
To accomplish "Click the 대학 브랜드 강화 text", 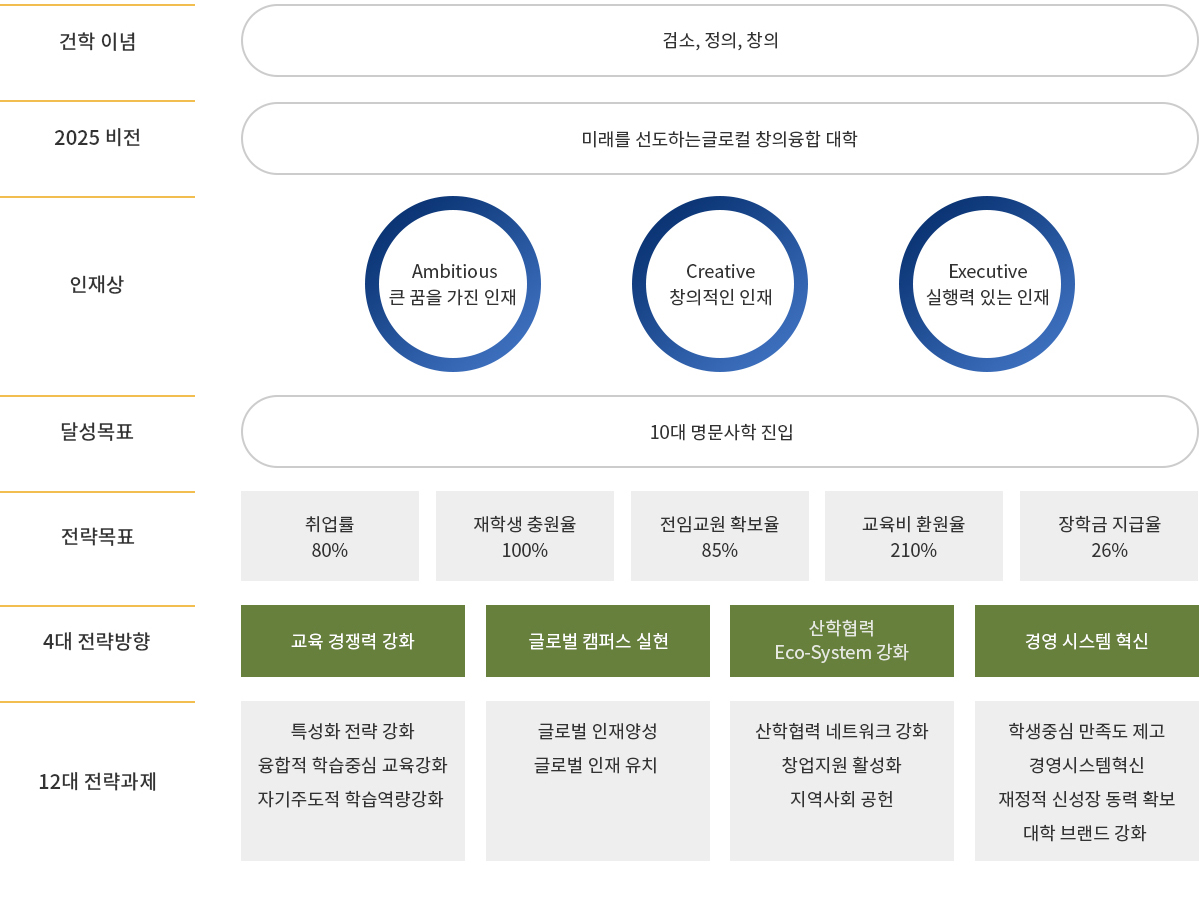I will point(1087,833).
